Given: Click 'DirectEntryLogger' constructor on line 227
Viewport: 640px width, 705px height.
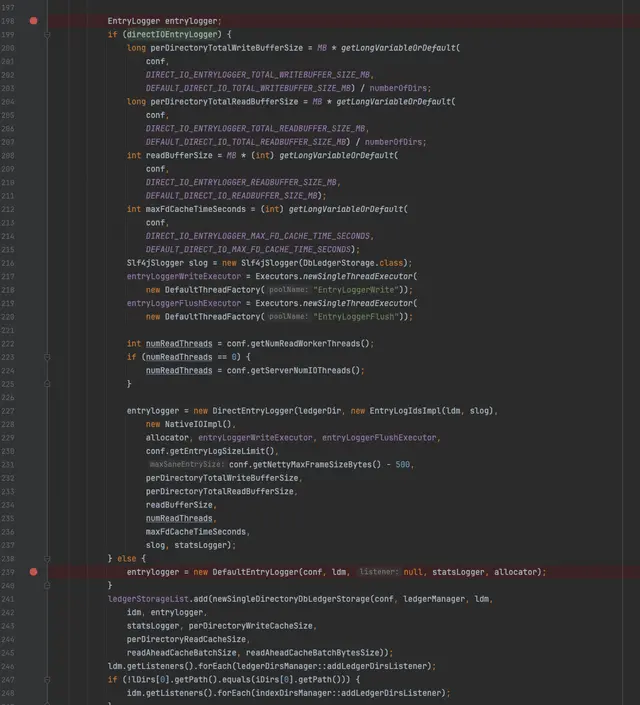Looking at the screenshot, I should [x=253, y=411].
